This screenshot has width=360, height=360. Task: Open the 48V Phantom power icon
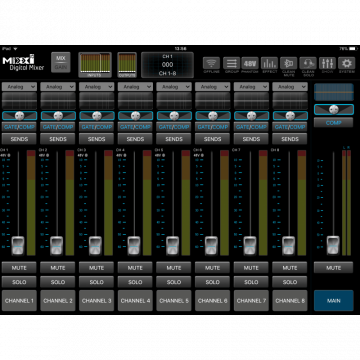pyautogui.click(x=250, y=63)
